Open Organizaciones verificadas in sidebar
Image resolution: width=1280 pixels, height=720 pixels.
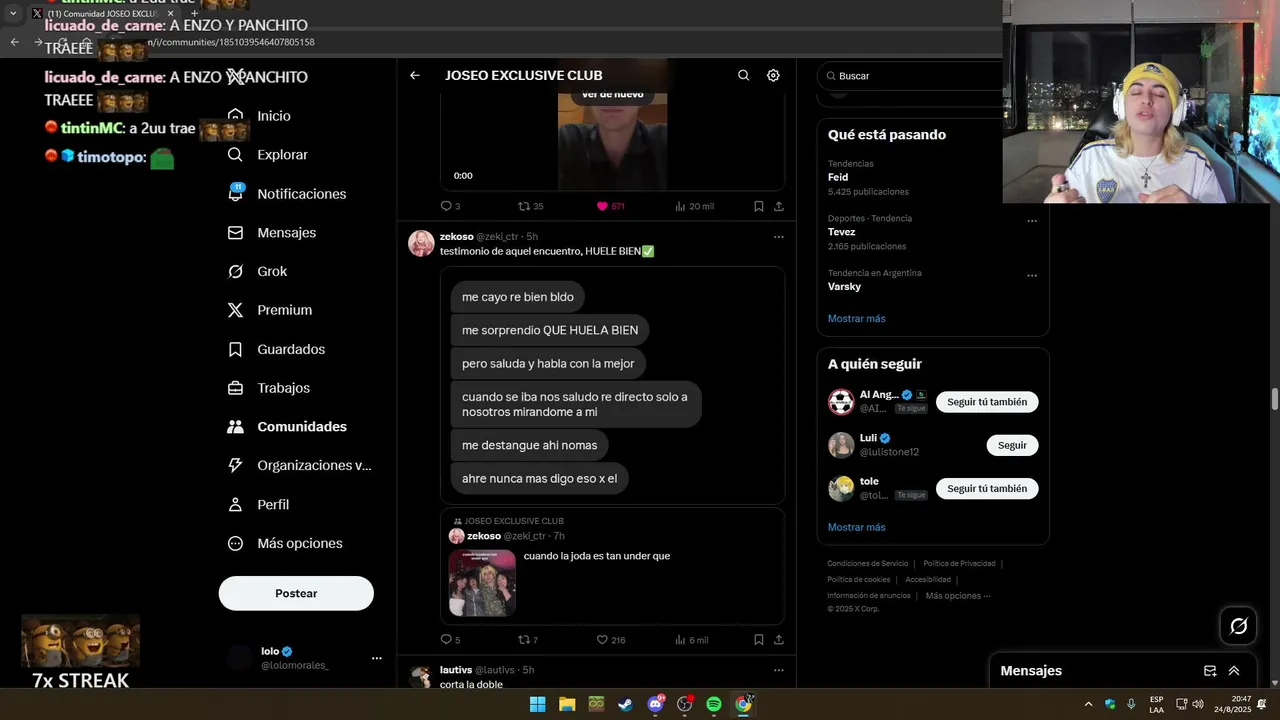(299, 465)
